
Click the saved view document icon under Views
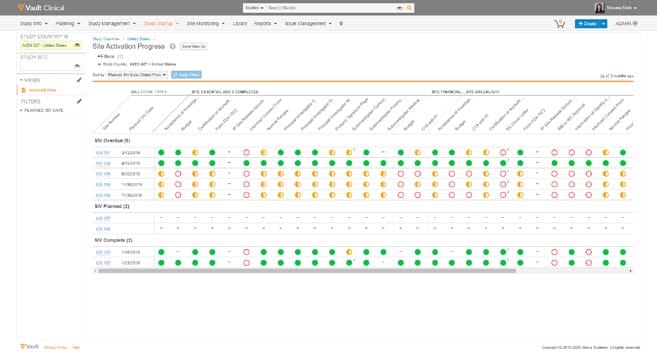(x=23, y=90)
